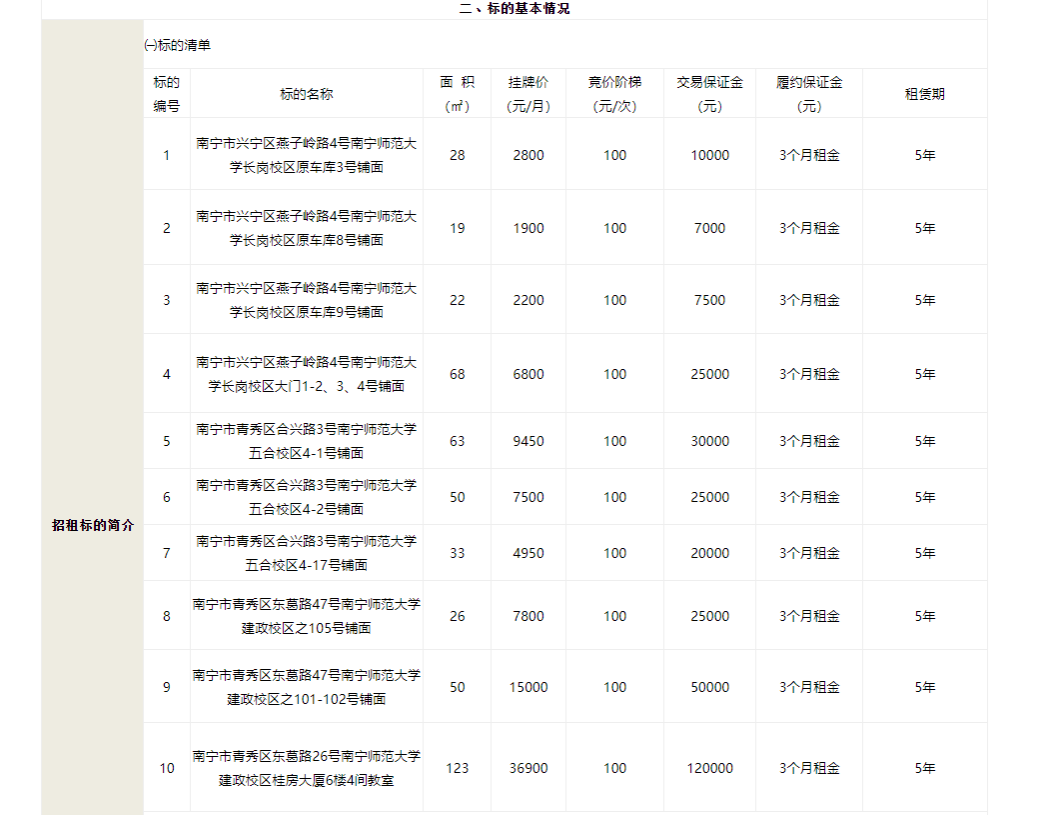Click the 标的名称 column header

coord(306,94)
